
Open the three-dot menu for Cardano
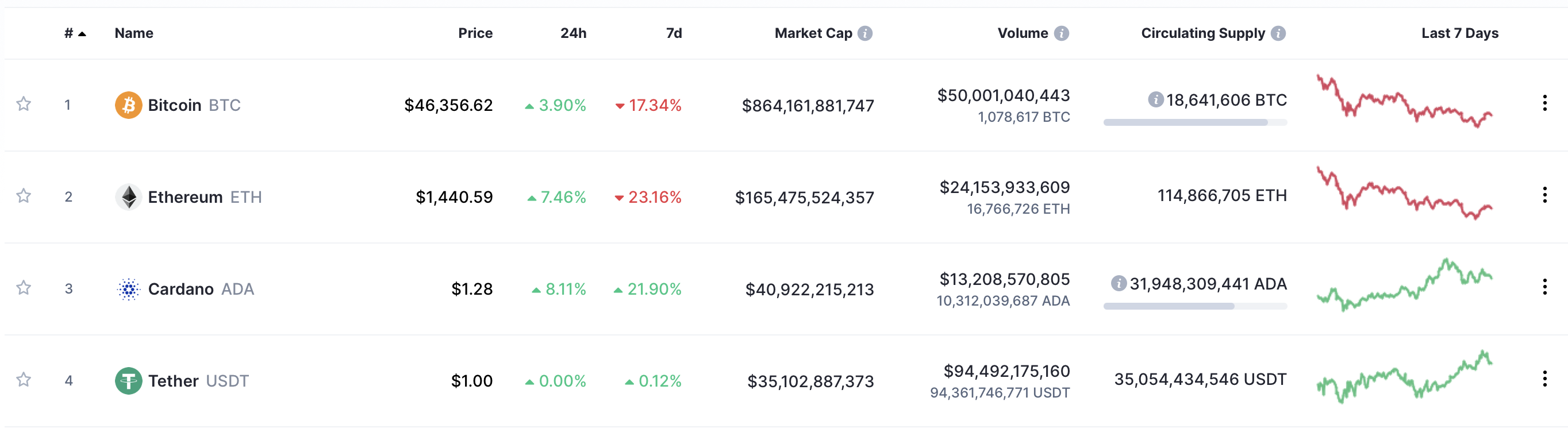tap(1545, 287)
